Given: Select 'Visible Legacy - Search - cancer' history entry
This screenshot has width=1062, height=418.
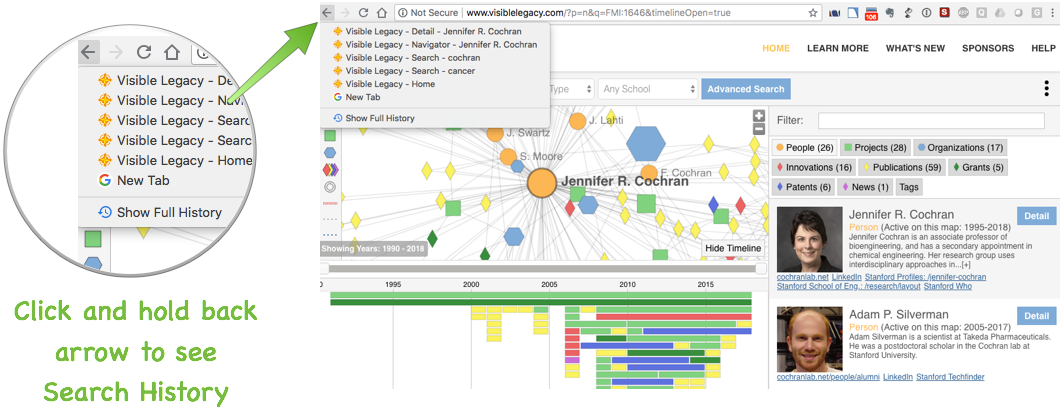Looking at the screenshot, I should coord(435,70).
